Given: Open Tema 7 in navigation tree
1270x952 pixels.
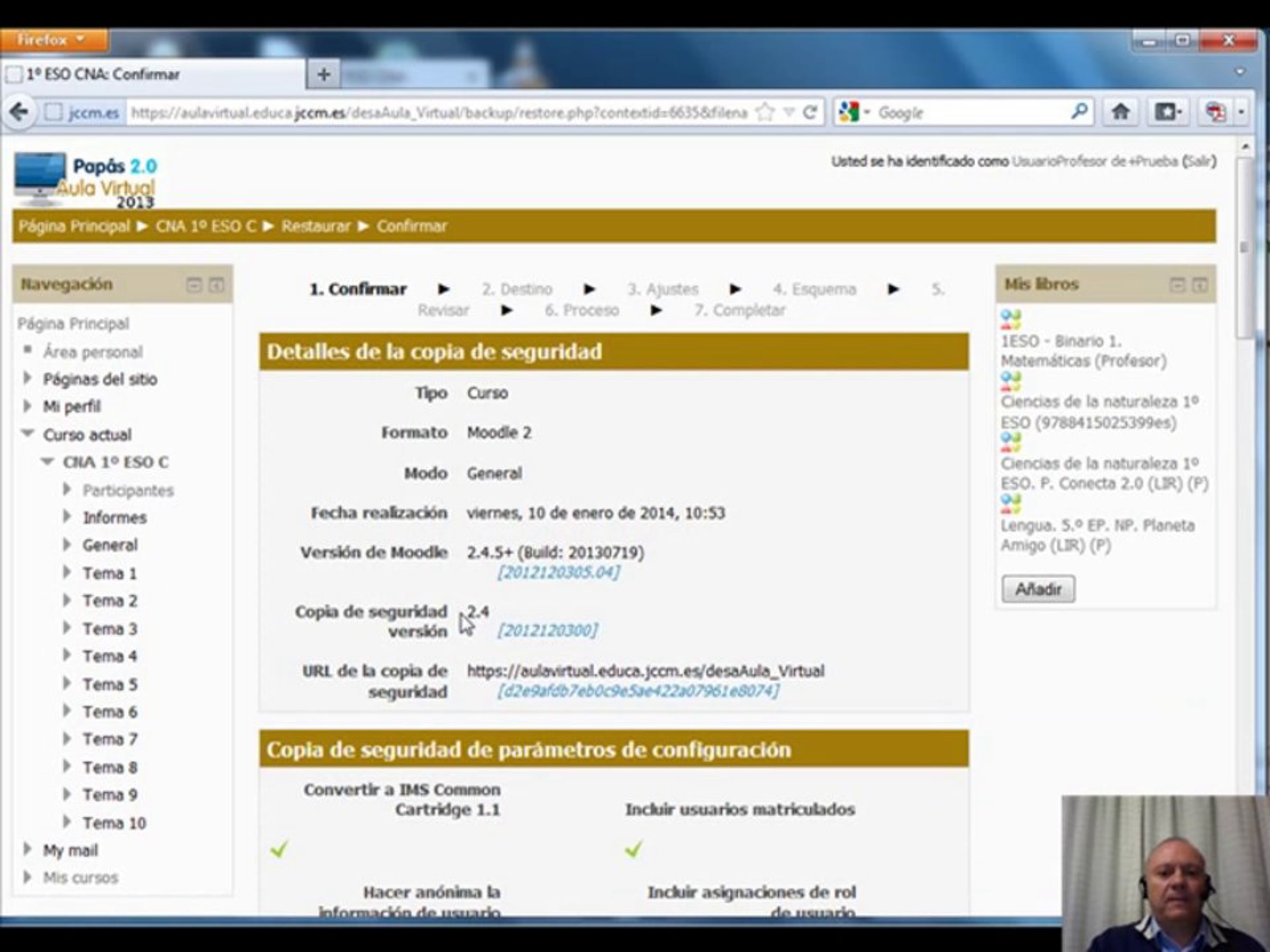Looking at the screenshot, I should (110, 738).
